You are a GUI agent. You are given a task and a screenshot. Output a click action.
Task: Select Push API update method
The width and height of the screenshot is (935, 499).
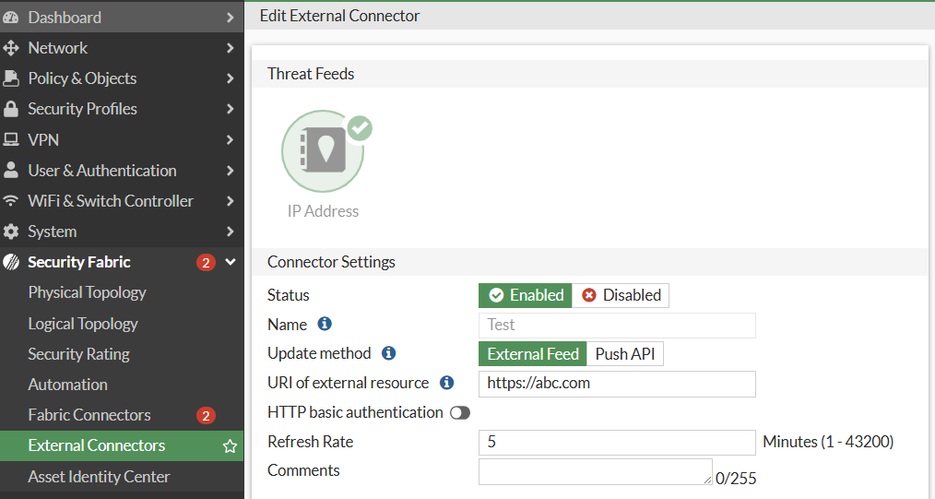(626, 354)
